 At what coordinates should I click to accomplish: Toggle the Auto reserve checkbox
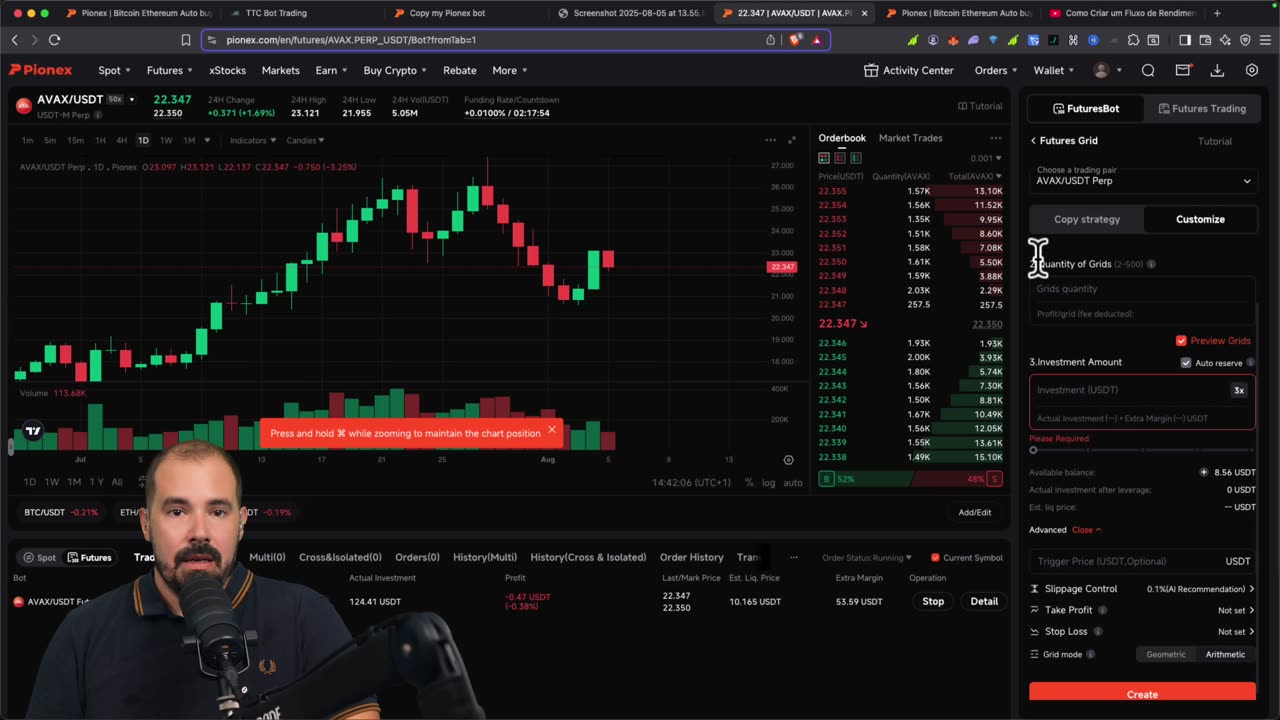[x=1186, y=363]
